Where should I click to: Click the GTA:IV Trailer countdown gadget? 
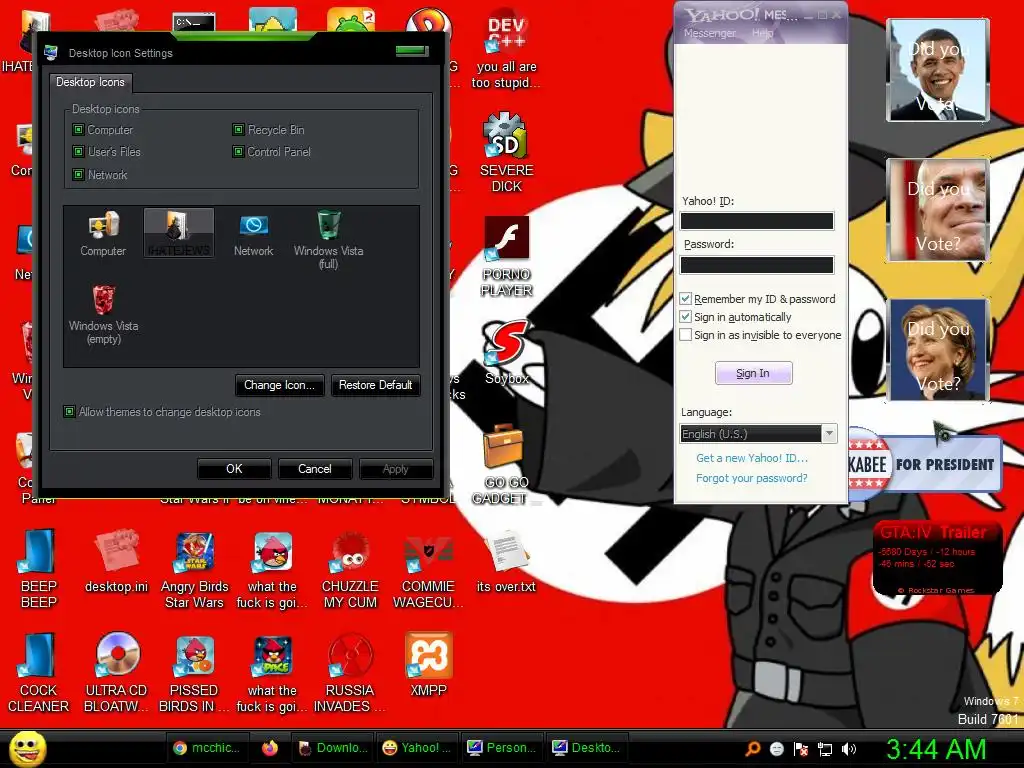937,558
